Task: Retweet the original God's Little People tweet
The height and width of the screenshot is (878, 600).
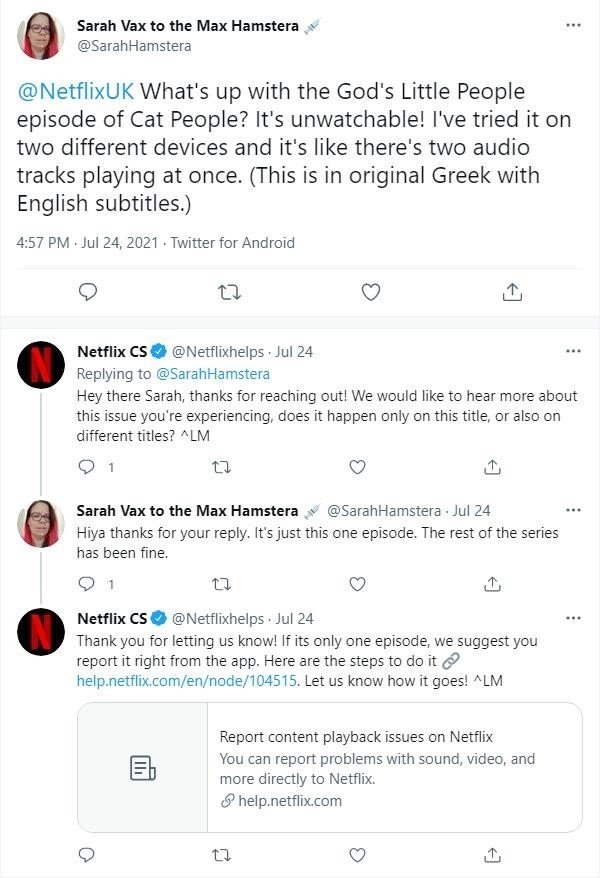Action: [227, 292]
